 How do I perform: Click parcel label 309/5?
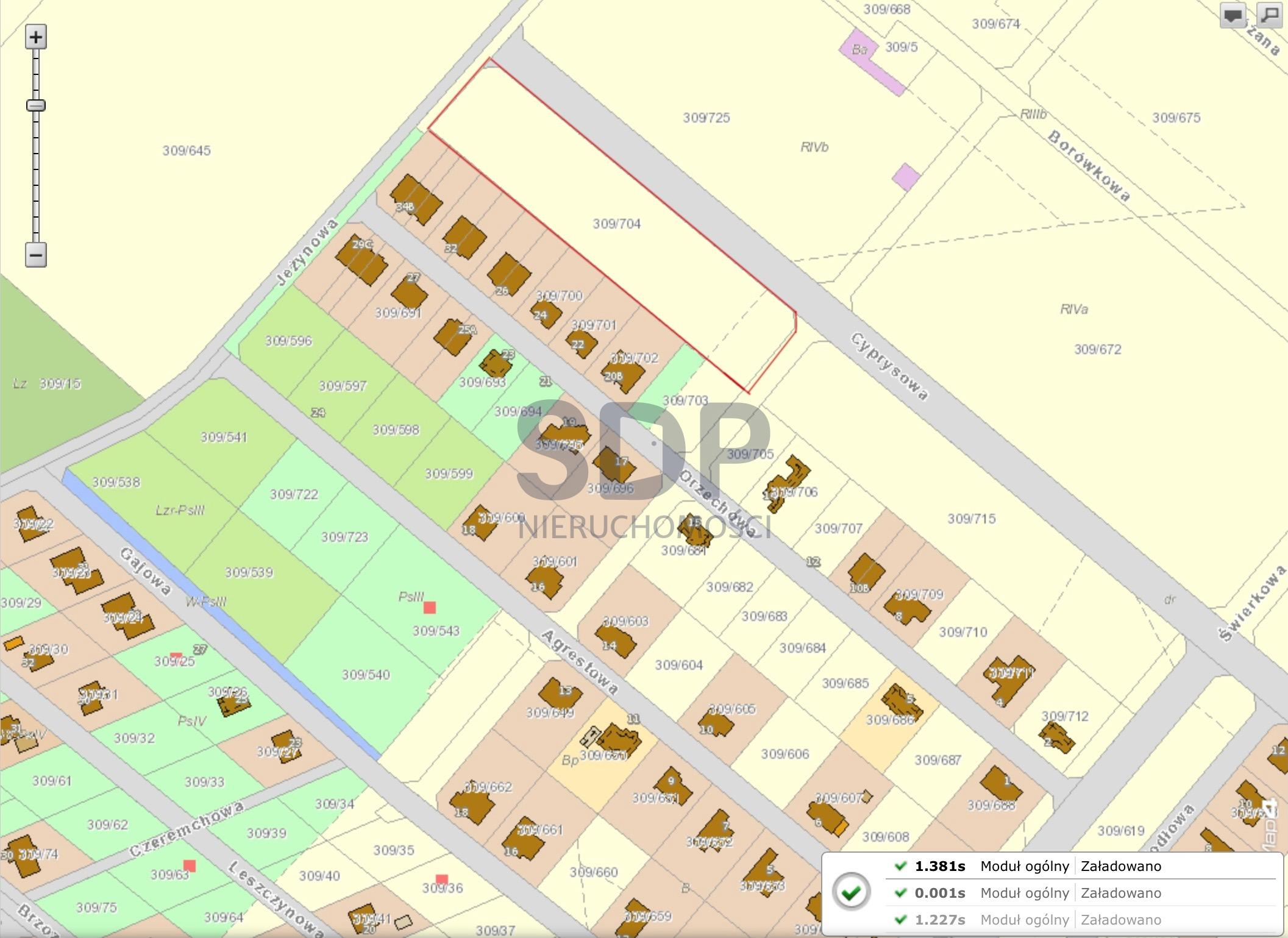point(901,47)
